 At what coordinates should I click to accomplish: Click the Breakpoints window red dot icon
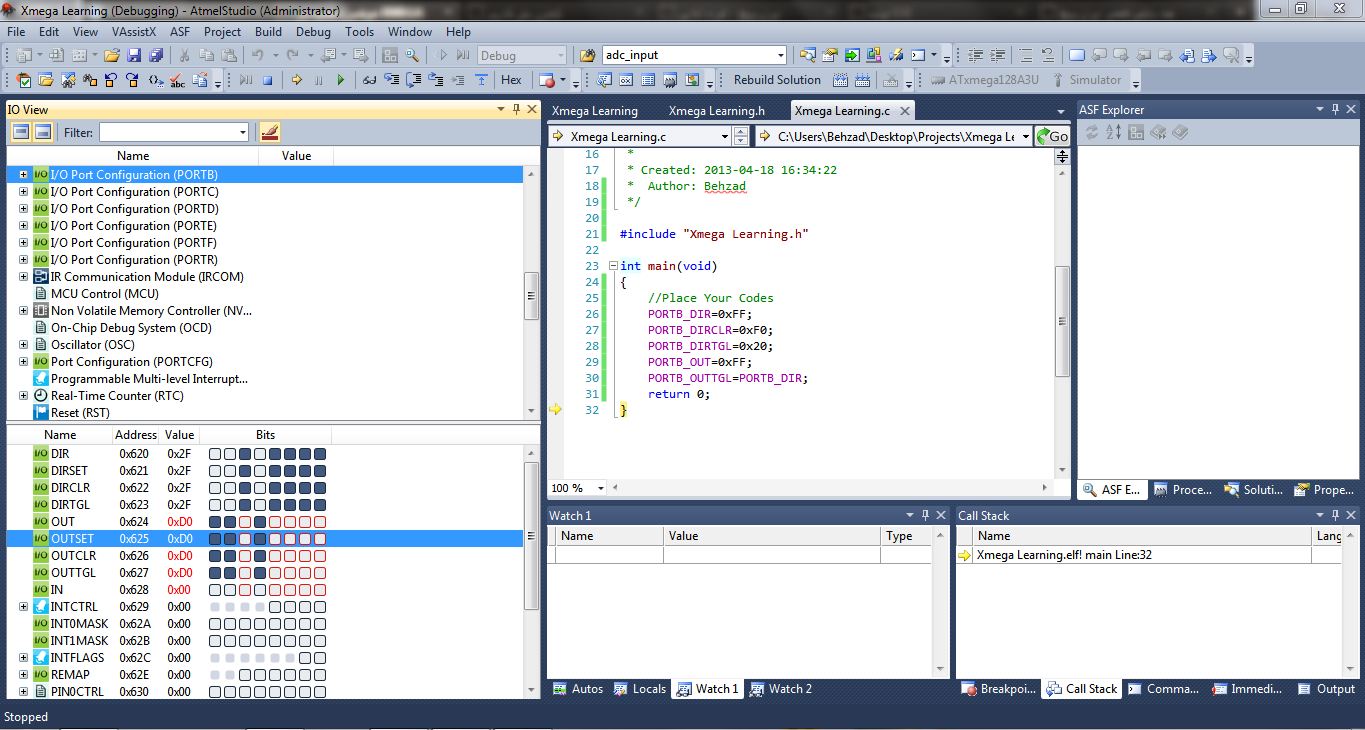point(546,80)
